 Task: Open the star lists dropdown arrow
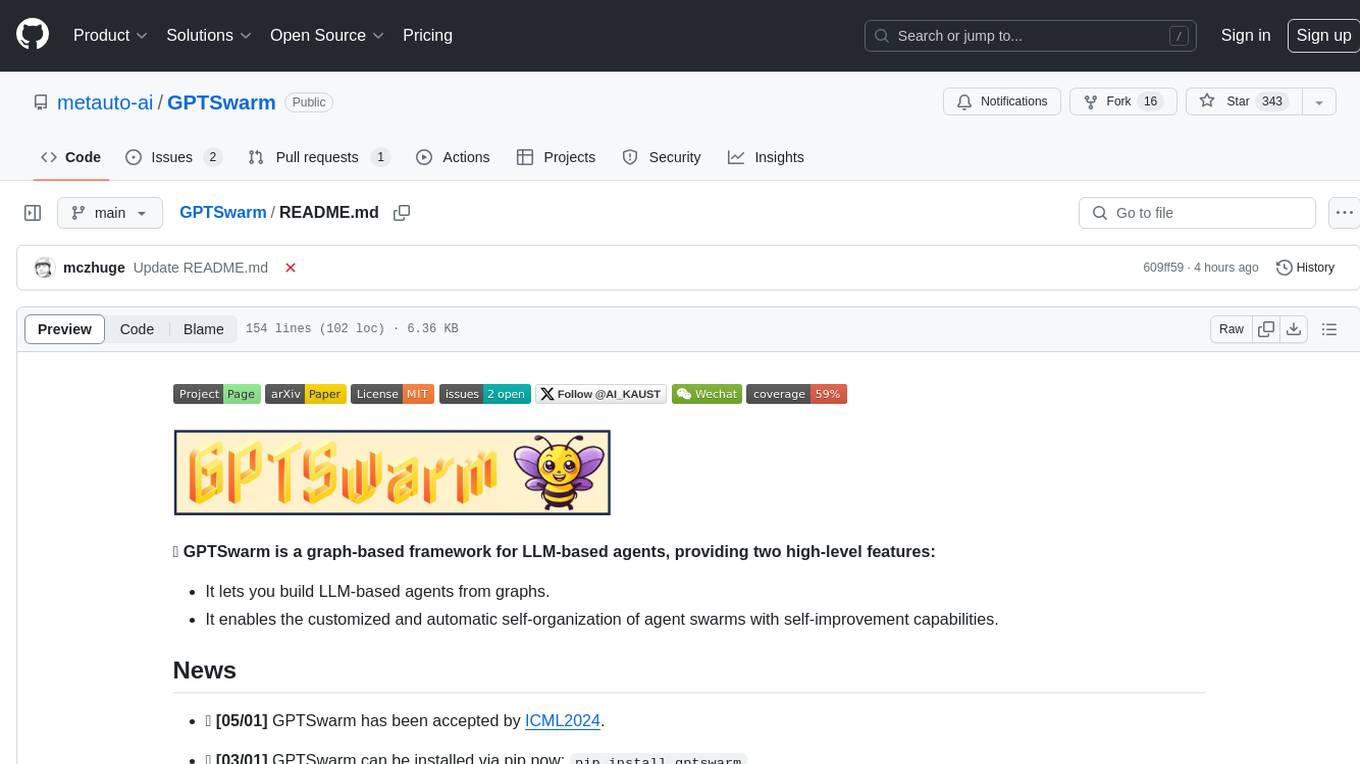(x=1319, y=102)
